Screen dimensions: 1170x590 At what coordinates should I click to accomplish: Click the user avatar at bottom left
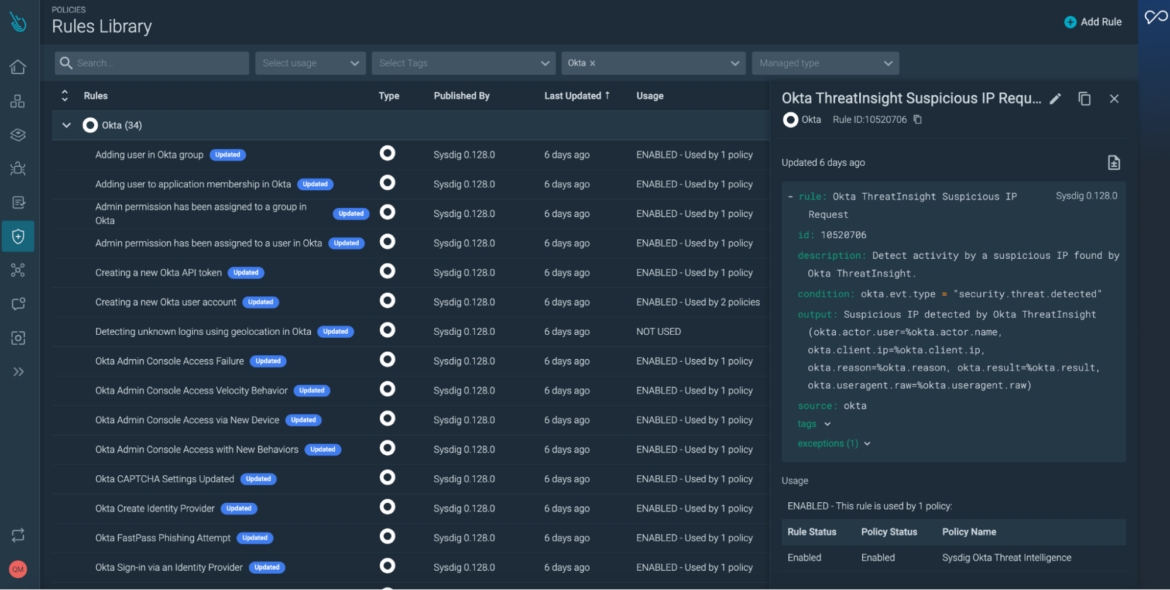17,569
